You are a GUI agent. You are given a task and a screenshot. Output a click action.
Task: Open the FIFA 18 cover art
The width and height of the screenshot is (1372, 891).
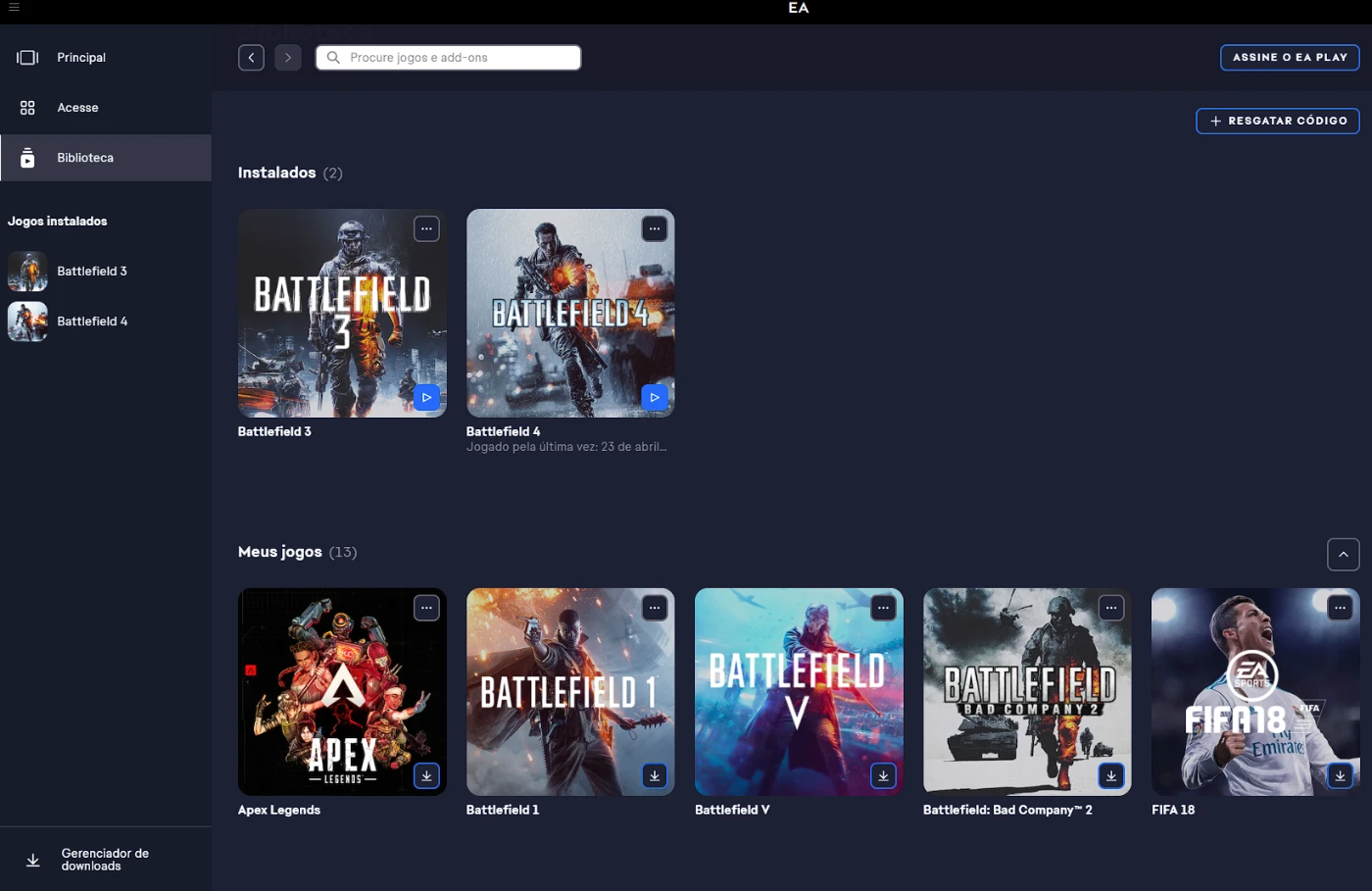point(1255,692)
